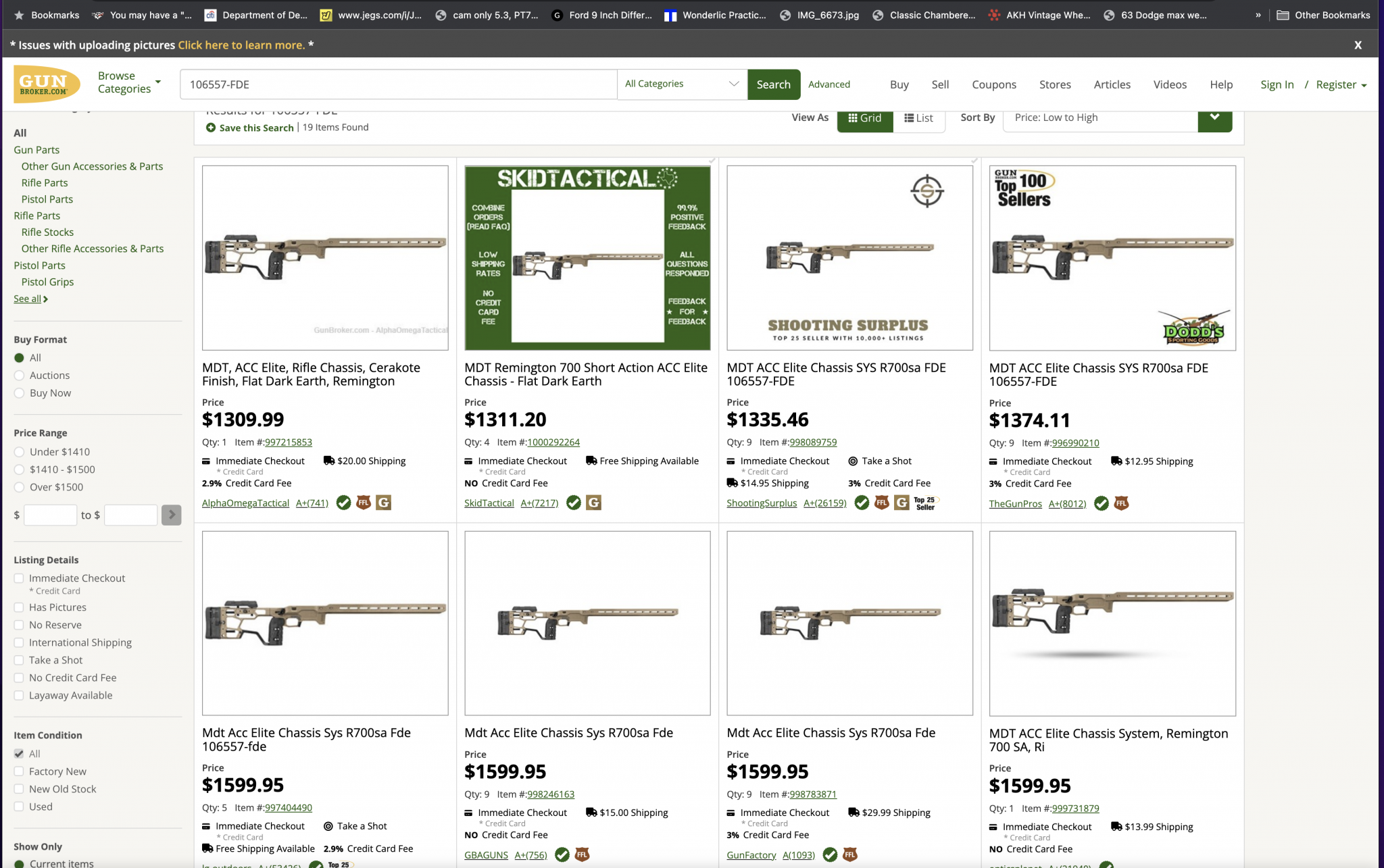Click the G badge next to ShootingSurplus
The height and width of the screenshot is (868, 1384).
(901, 503)
